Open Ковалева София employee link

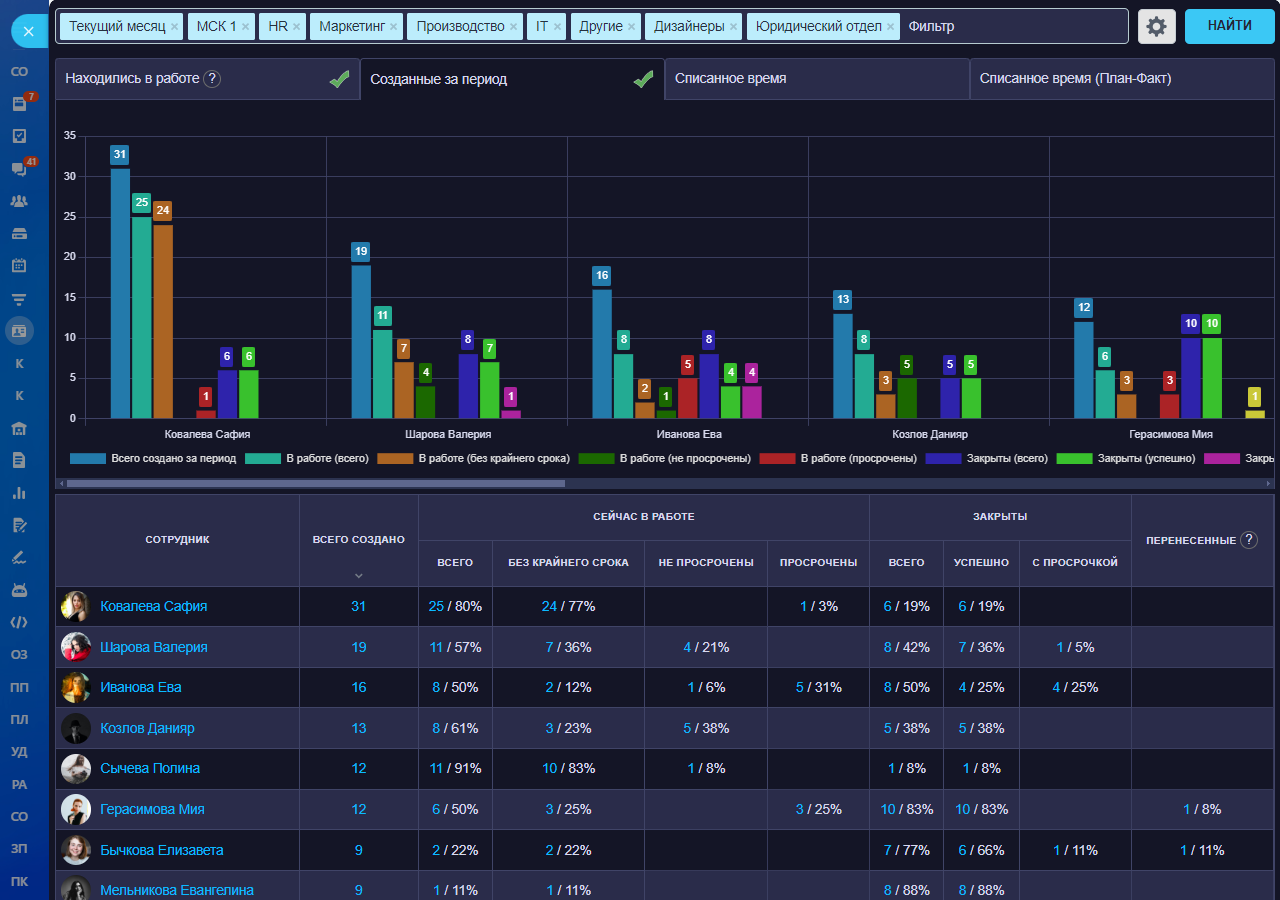[154, 606]
